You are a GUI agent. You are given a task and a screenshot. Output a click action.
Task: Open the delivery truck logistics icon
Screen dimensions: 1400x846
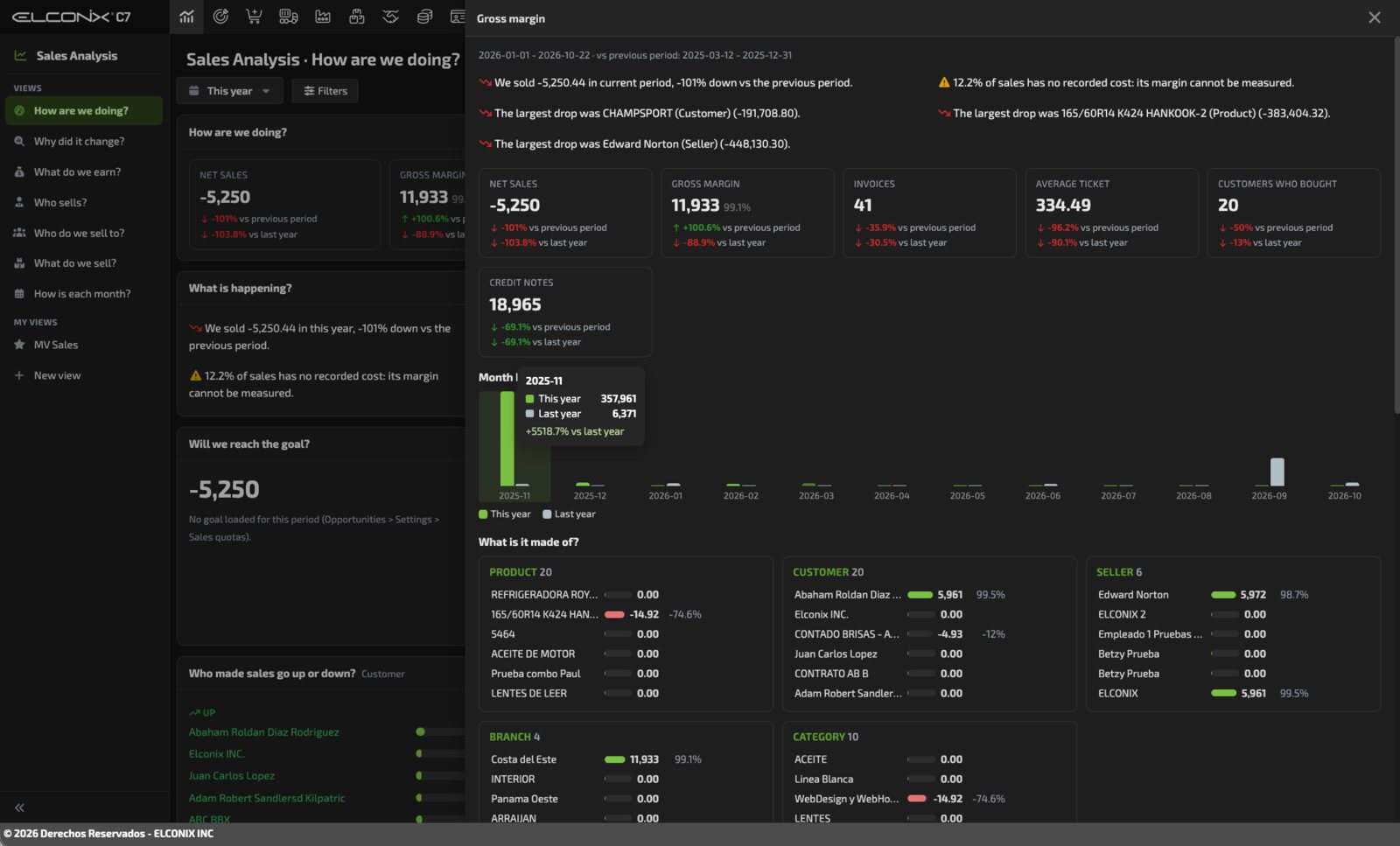pyautogui.click(x=288, y=17)
